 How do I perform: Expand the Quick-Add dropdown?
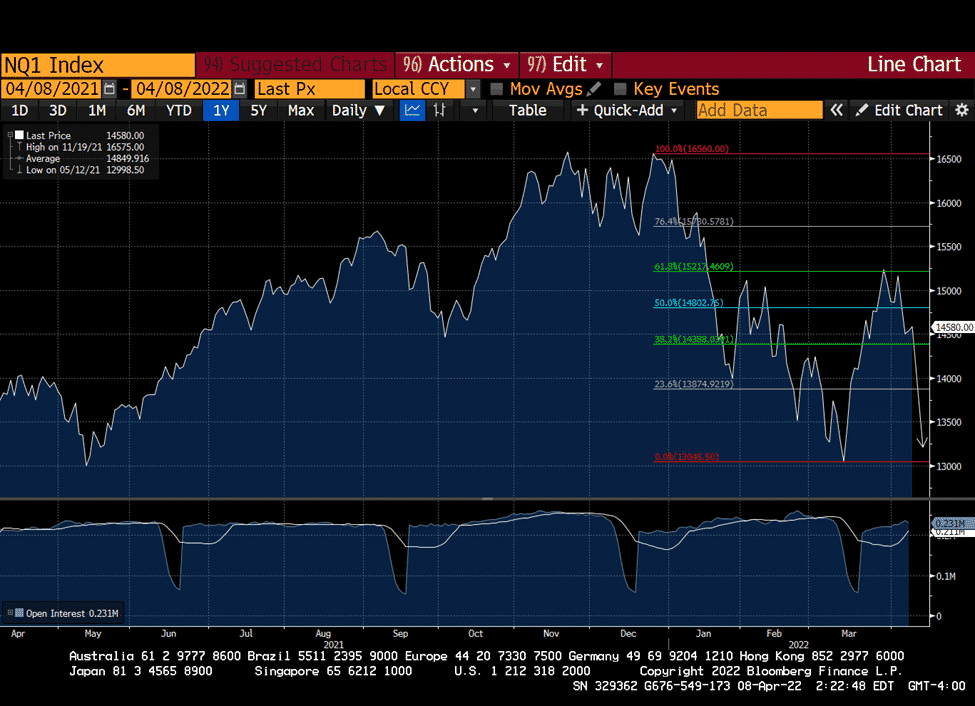coord(627,110)
